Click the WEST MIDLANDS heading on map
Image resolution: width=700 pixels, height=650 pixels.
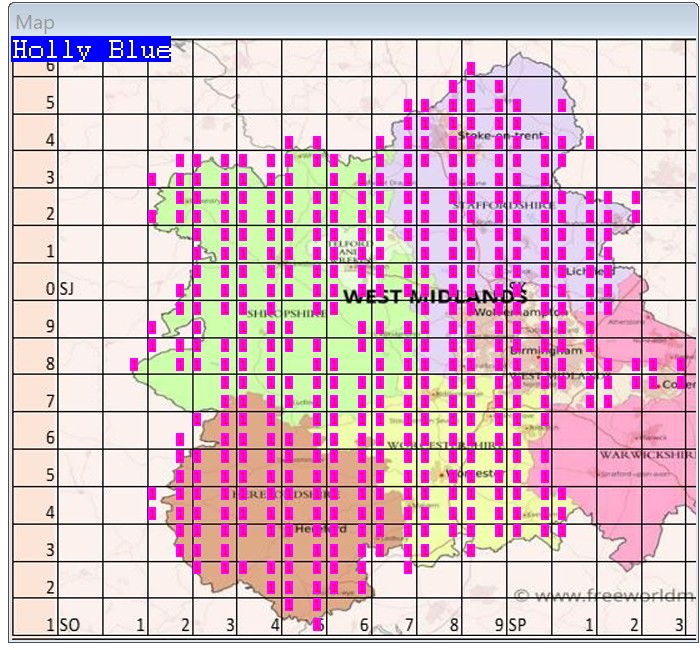click(435, 297)
